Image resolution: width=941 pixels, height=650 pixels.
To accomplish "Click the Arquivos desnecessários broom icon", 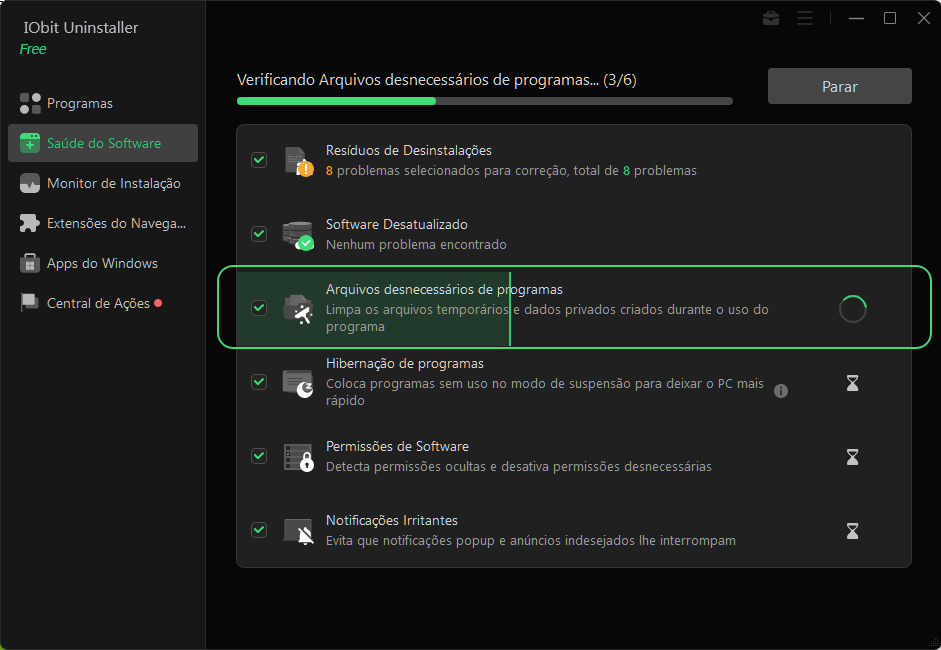I will (x=298, y=309).
